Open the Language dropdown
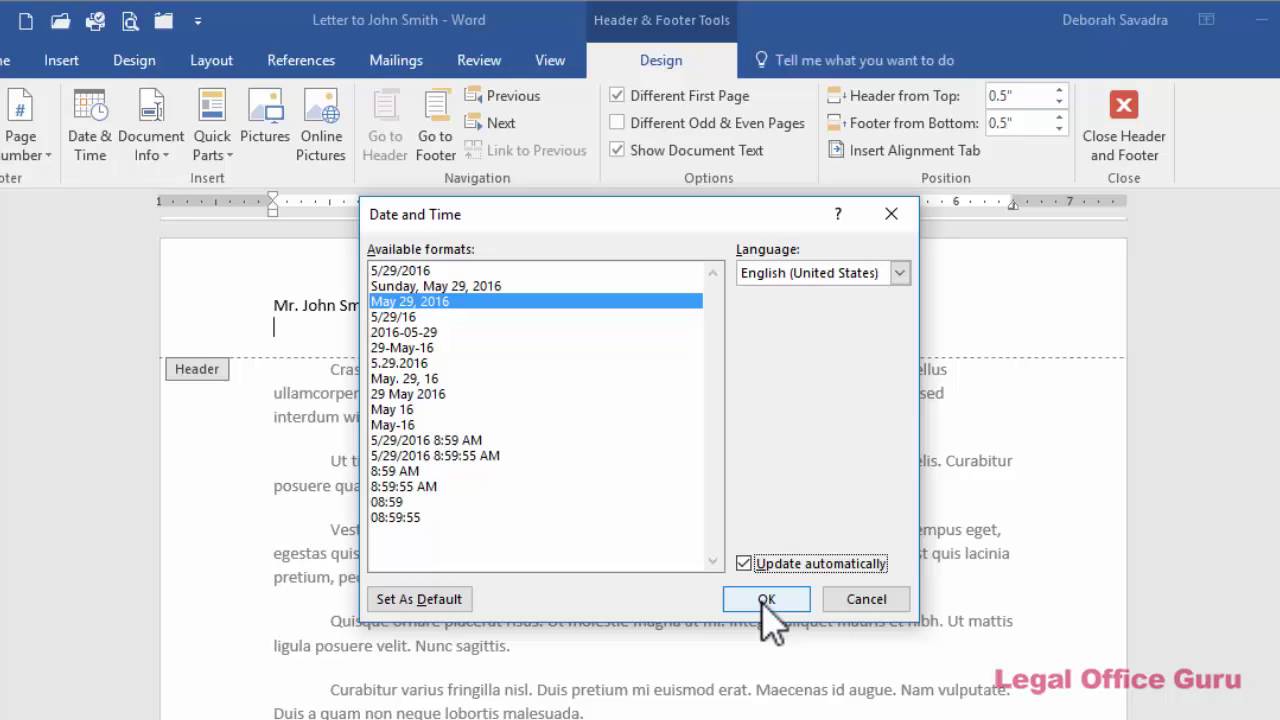 point(900,273)
